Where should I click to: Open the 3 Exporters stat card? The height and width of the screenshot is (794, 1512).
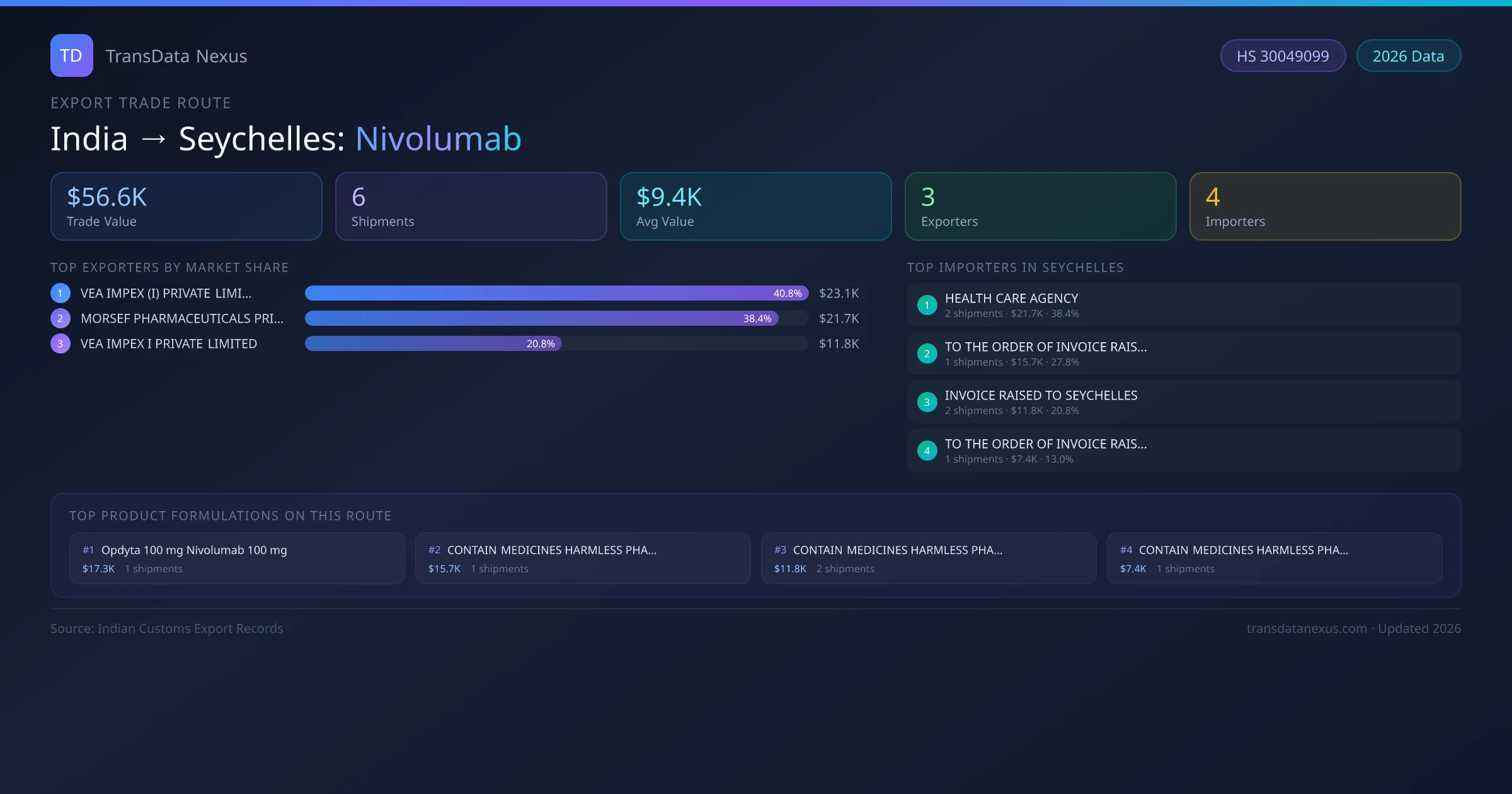tap(1040, 207)
